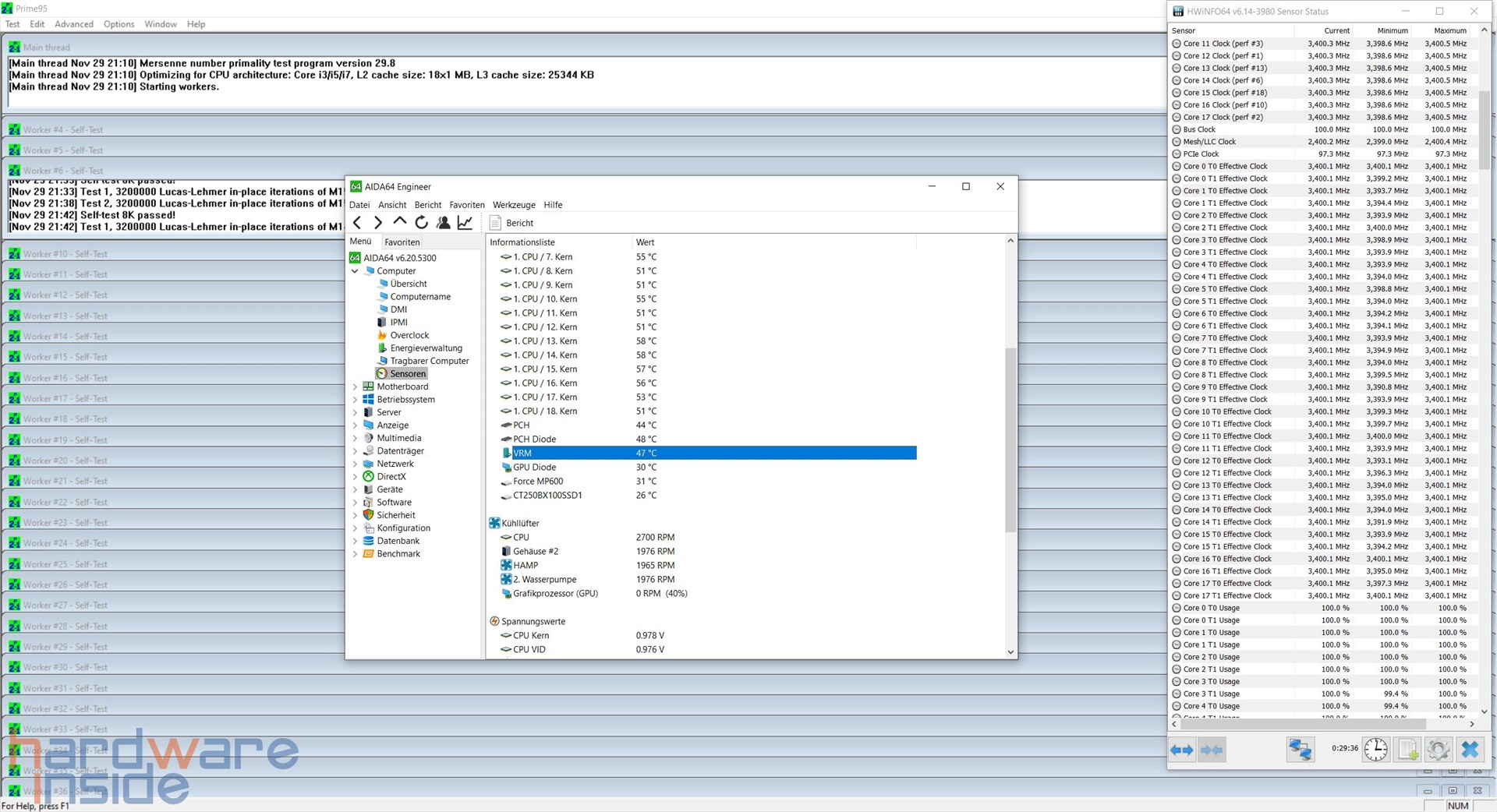Reset HWiNFO elapsed time clock
The image size is (1497, 812).
pos(1376,750)
